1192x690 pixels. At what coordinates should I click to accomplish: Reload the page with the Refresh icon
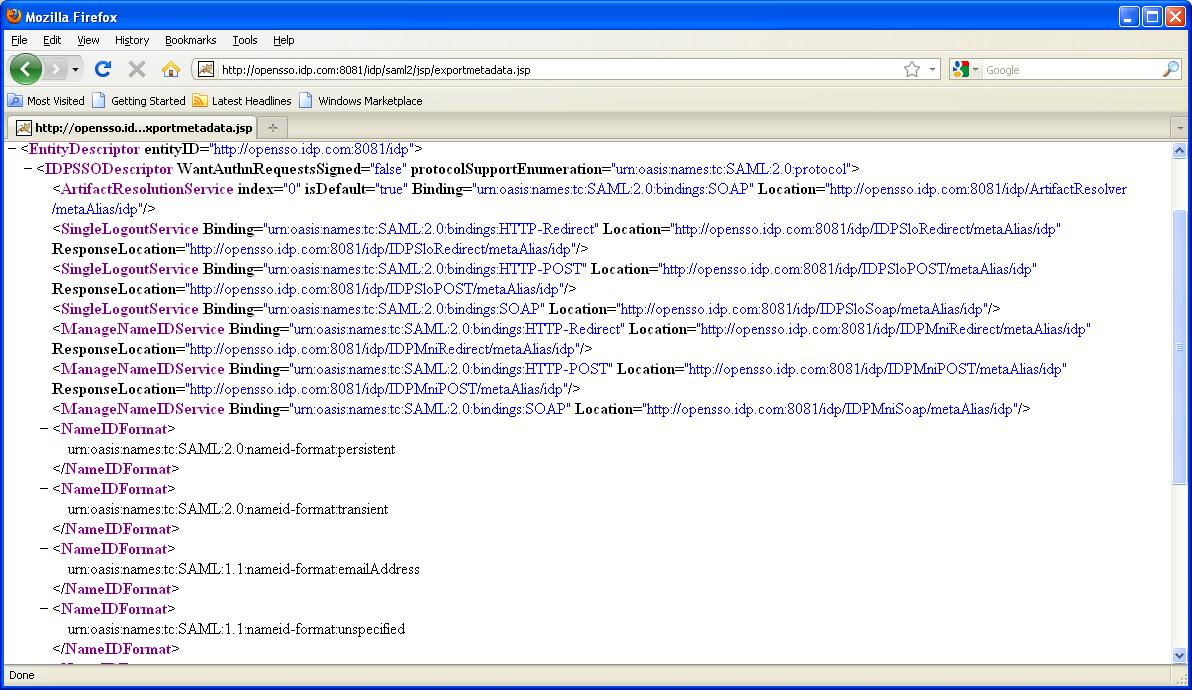tap(103, 69)
